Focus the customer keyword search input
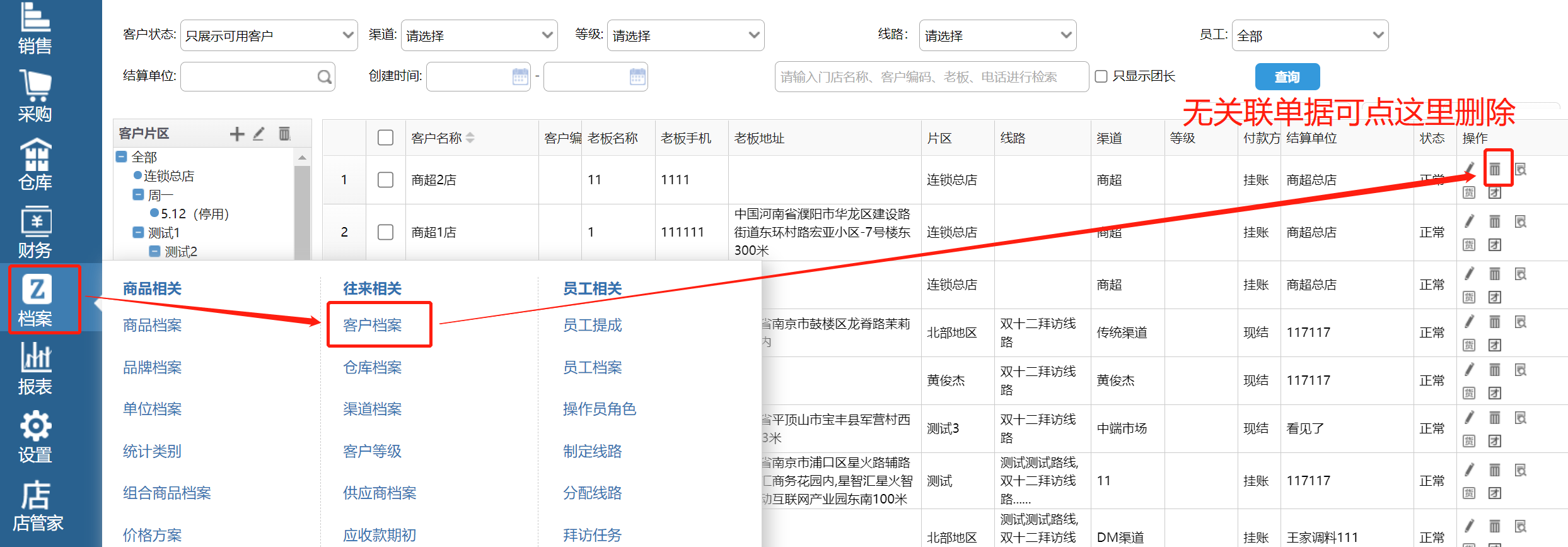1568x547 pixels. click(x=932, y=77)
